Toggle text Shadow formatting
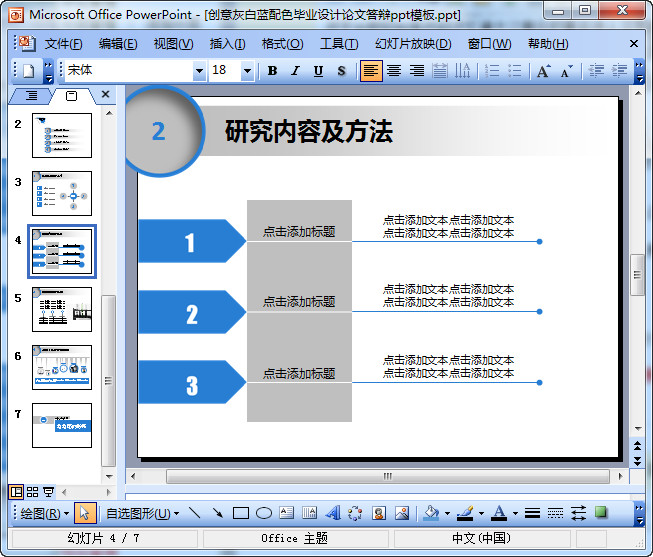Screen dimensions: 653x557 341,71
